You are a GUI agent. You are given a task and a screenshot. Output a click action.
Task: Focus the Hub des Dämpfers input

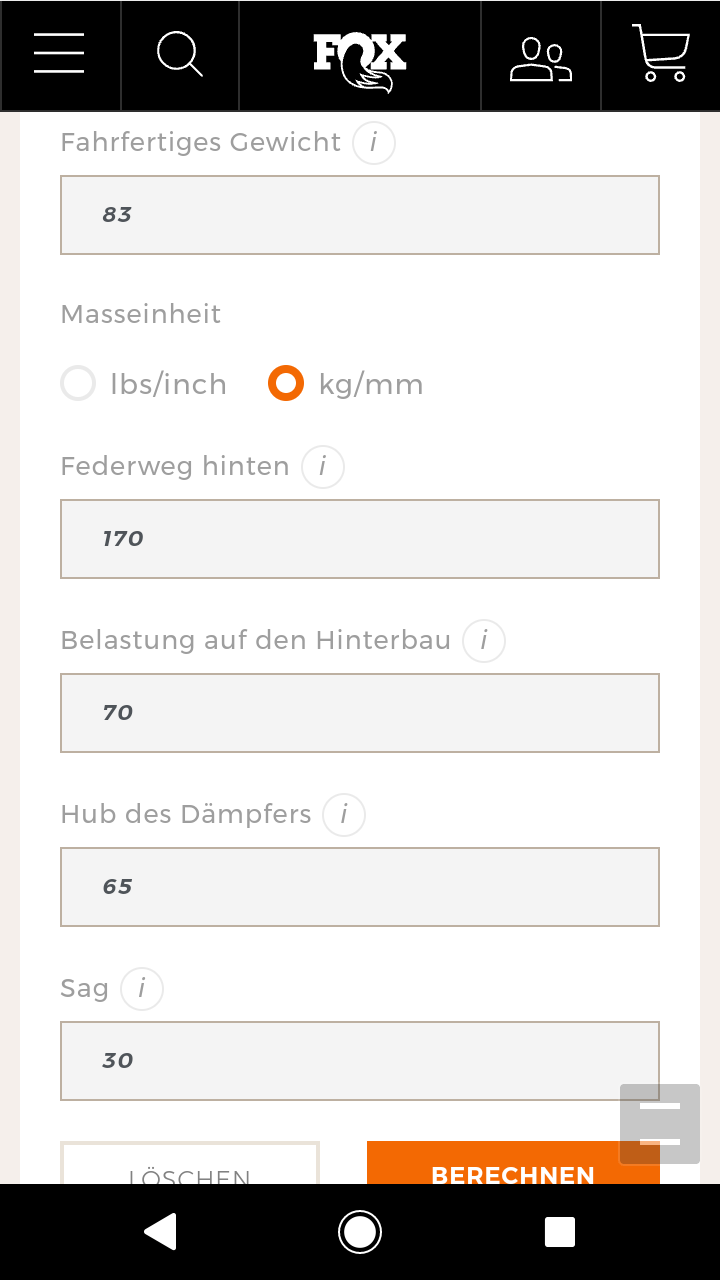(x=360, y=887)
